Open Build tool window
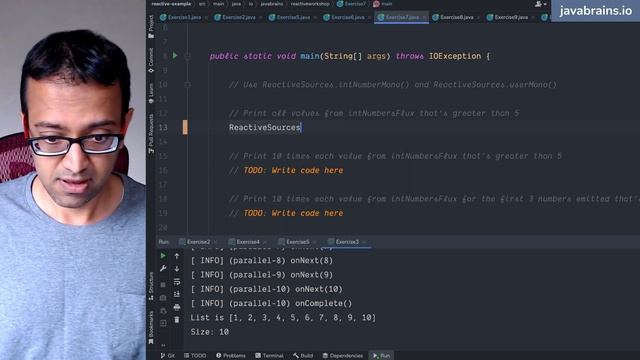This screenshot has width=640, height=360. [303, 356]
